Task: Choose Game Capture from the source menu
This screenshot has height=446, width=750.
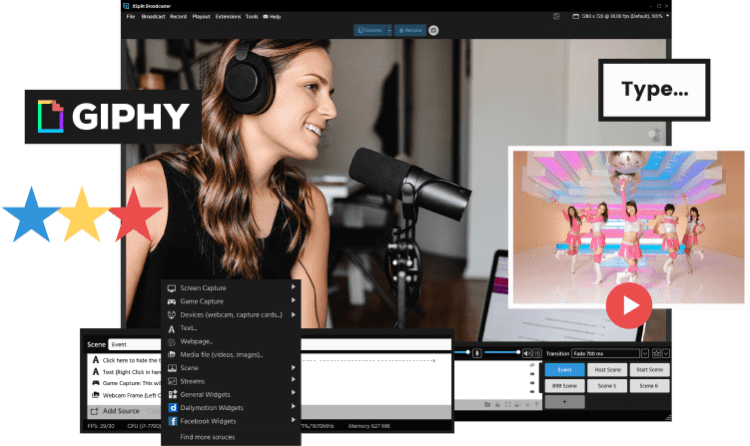Action: click(x=231, y=301)
